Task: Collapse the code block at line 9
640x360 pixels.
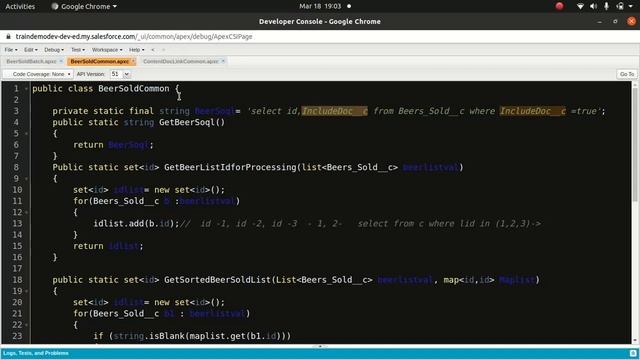Action: pos(27,178)
